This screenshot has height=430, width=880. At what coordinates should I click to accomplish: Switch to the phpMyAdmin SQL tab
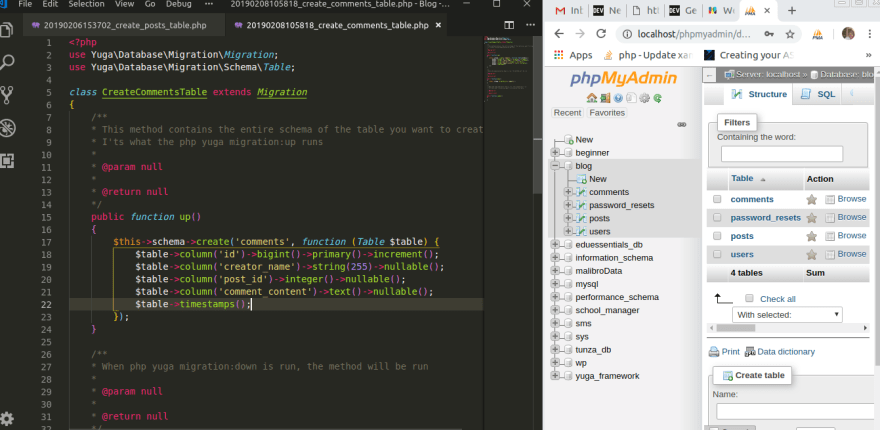point(818,94)
